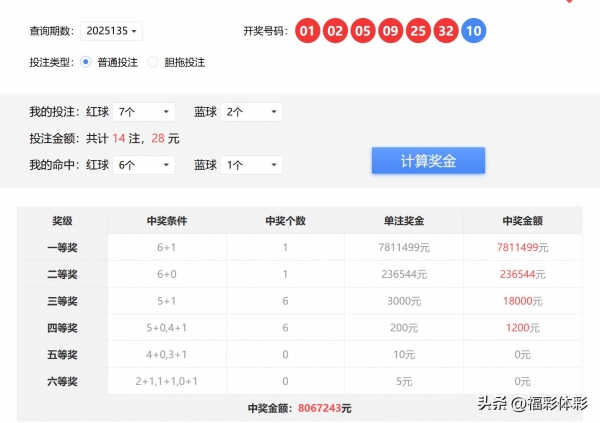Image resolution: width=600 pixels, height=423 pixels.
Task: Click red ball number 05
Action: tap(363, 31)
